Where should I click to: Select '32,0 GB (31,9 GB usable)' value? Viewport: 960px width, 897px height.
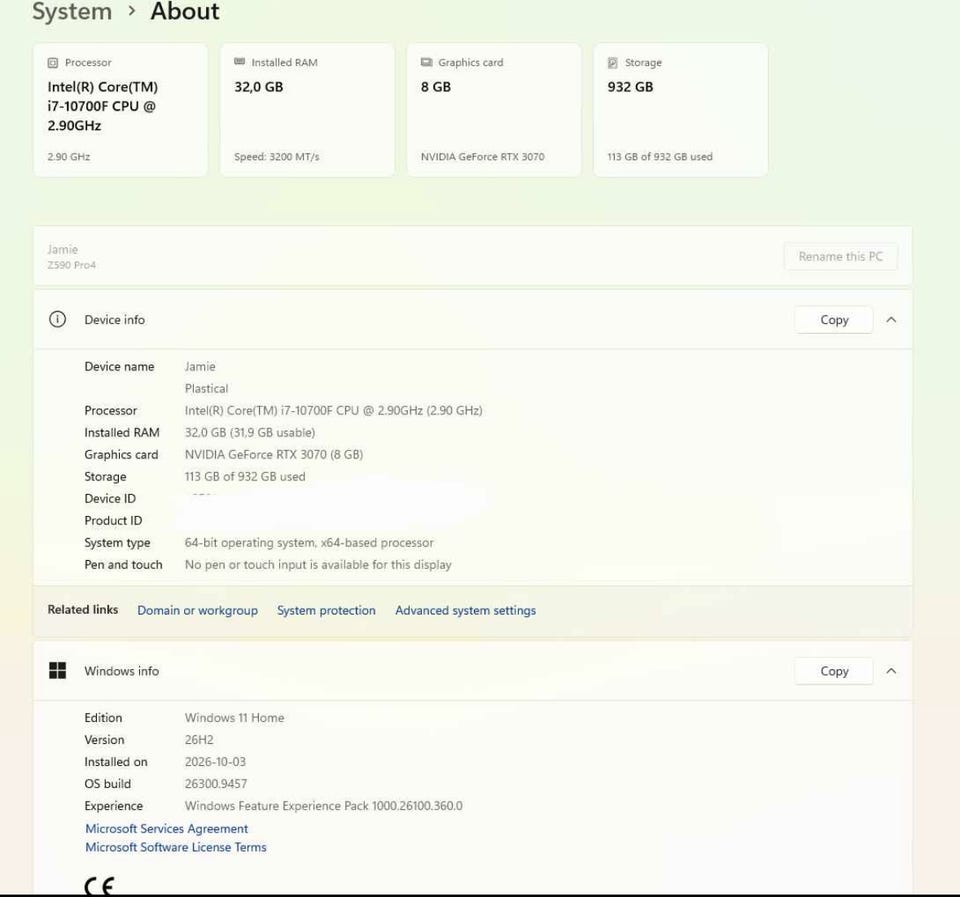[x=250, y=432]
